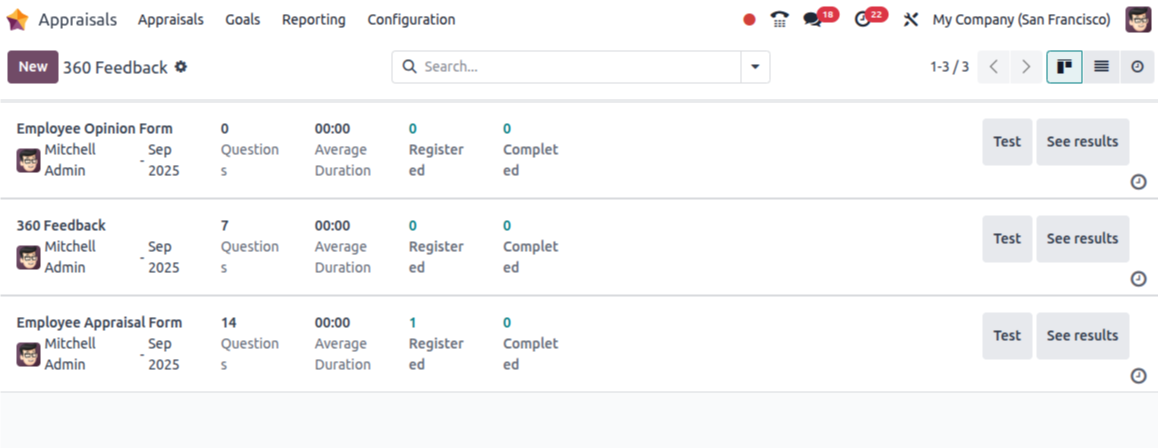Open activity clock on Employee Opinion Form card
The height and width of the screenshot is (448, 1158).
coord(1139,182)
